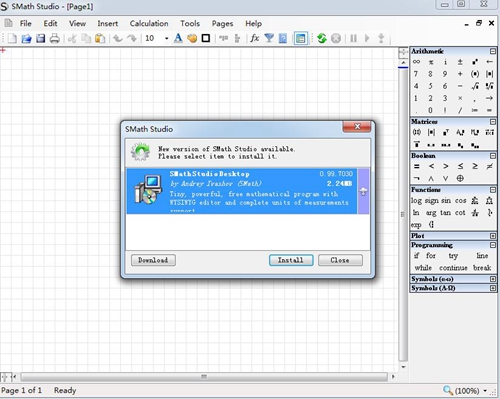Screen dimensions: 500x399
Task: Open the reference book help icon
Action: [x=283, y=38]
